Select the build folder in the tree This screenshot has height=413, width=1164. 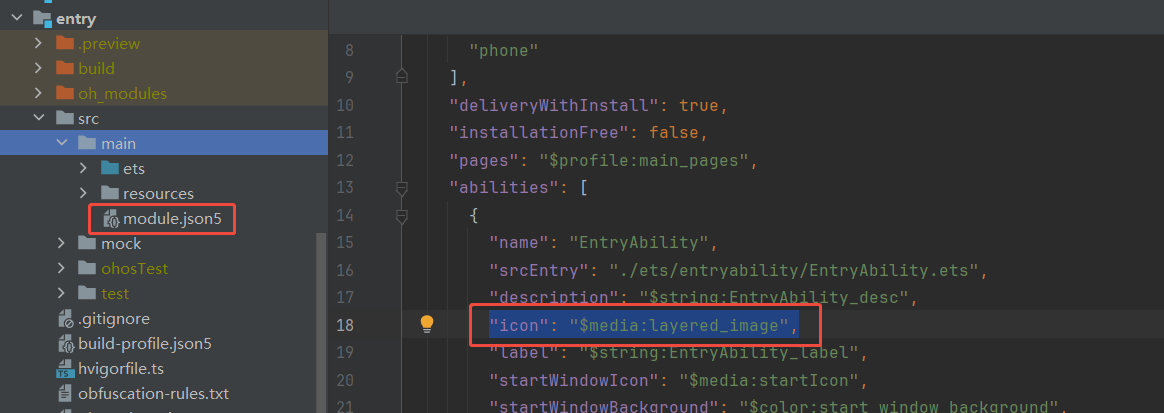(96, 69)
